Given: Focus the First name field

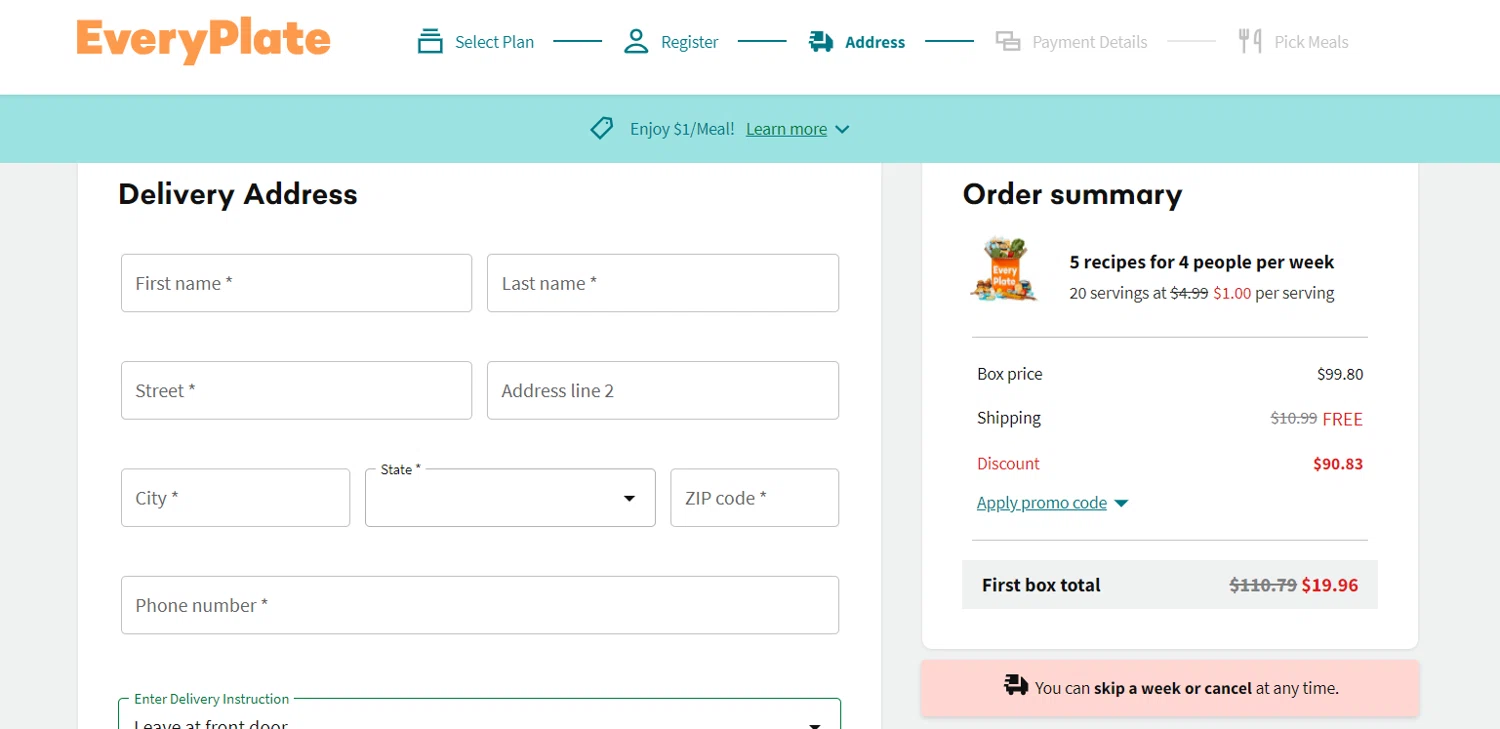Looking at the screenshot, I should (x=296, y=283).
